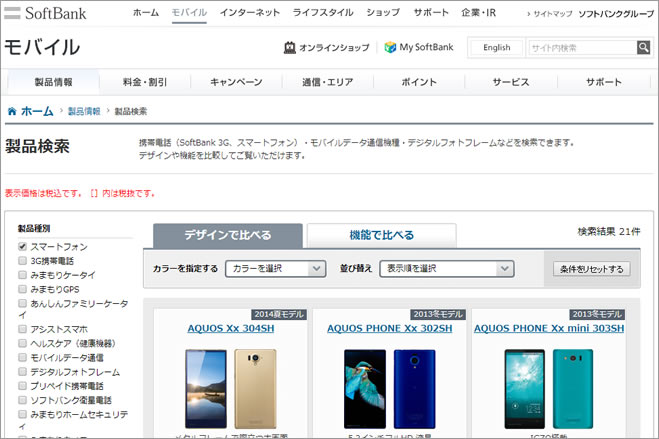Viewport: 659px width, 439px height.
Task: Click the My SoftBank cube icon
Action: (x=390, y=47)
